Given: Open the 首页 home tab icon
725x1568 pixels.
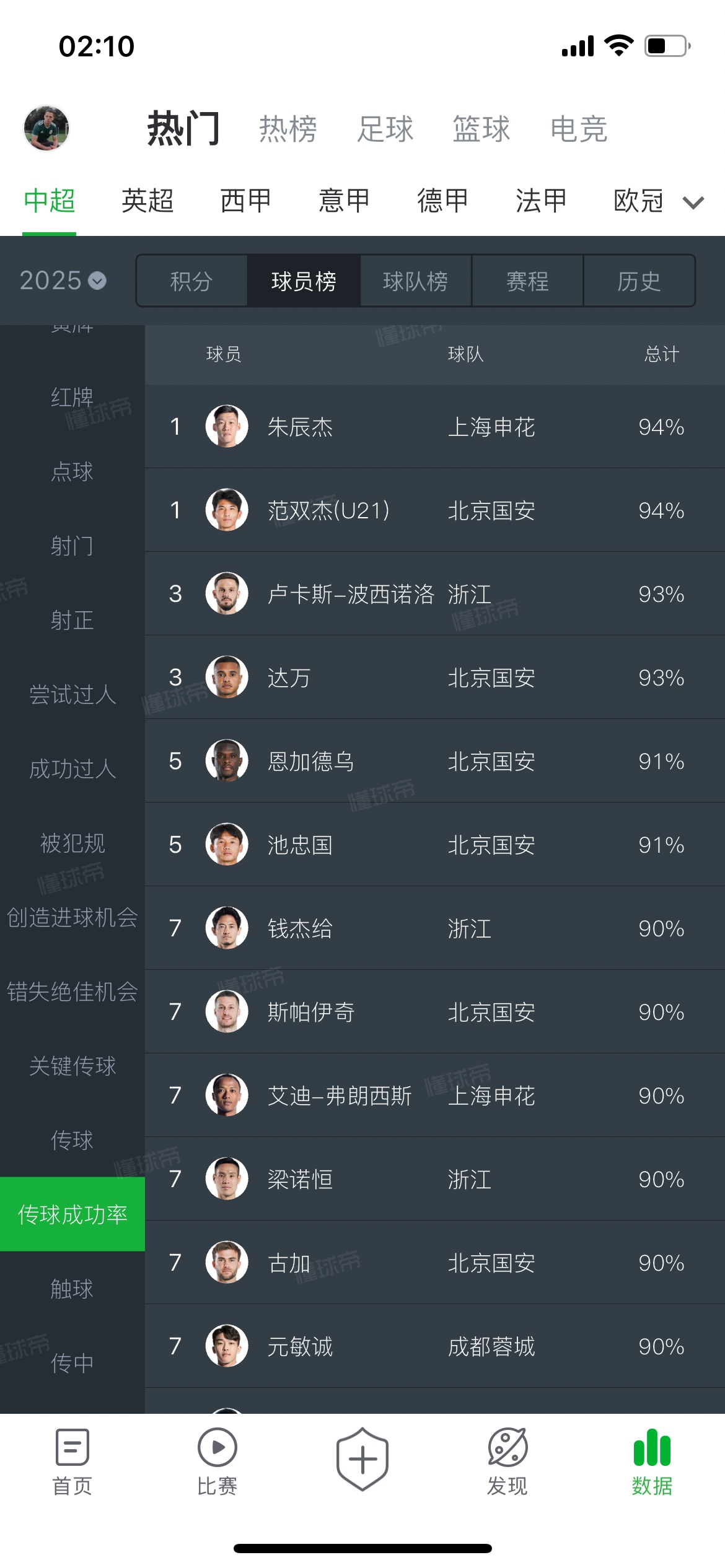Looking at the screenshot, I should (x=72, y=1447).
